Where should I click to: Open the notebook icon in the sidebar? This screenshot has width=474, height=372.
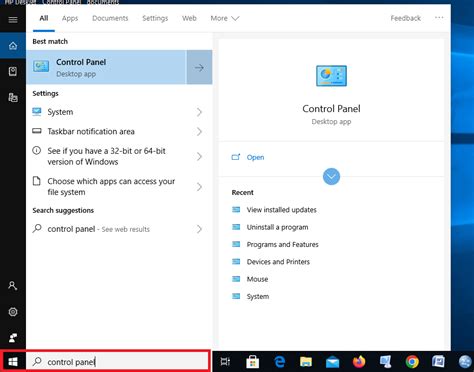click(13, 71)
